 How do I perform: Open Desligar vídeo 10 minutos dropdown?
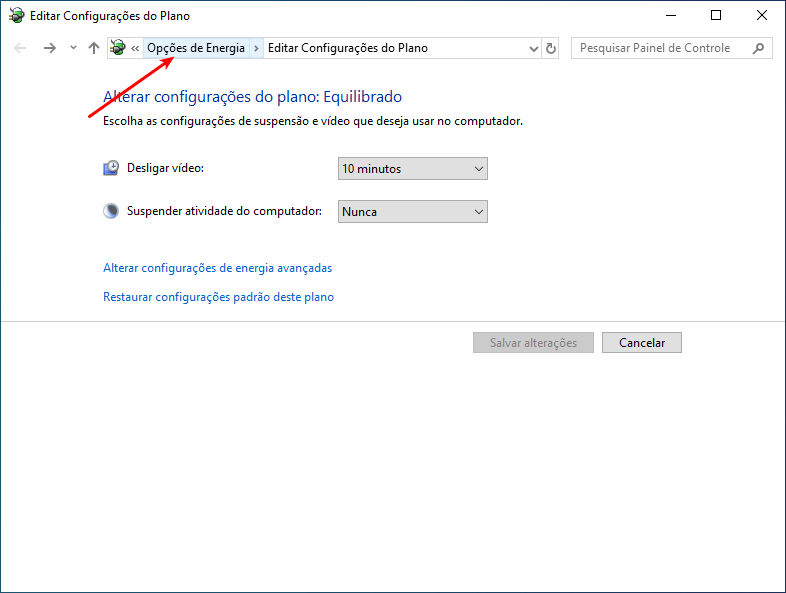click(413, 169)
